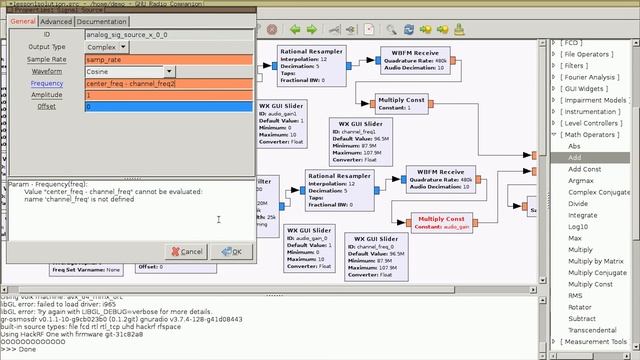Open the Waveform Cosine dropdown arrow
This screenshot has width=640, height=360.
coord(169,71)
